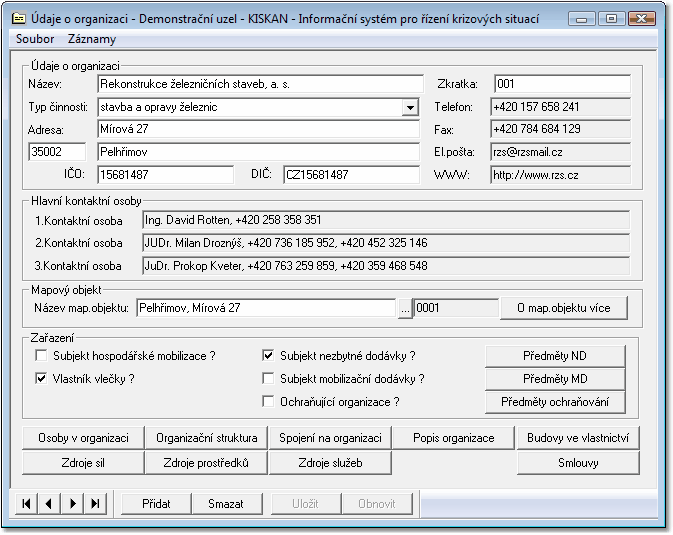
Task: Click the window title bar folder icon
Action: pos(18,18)
